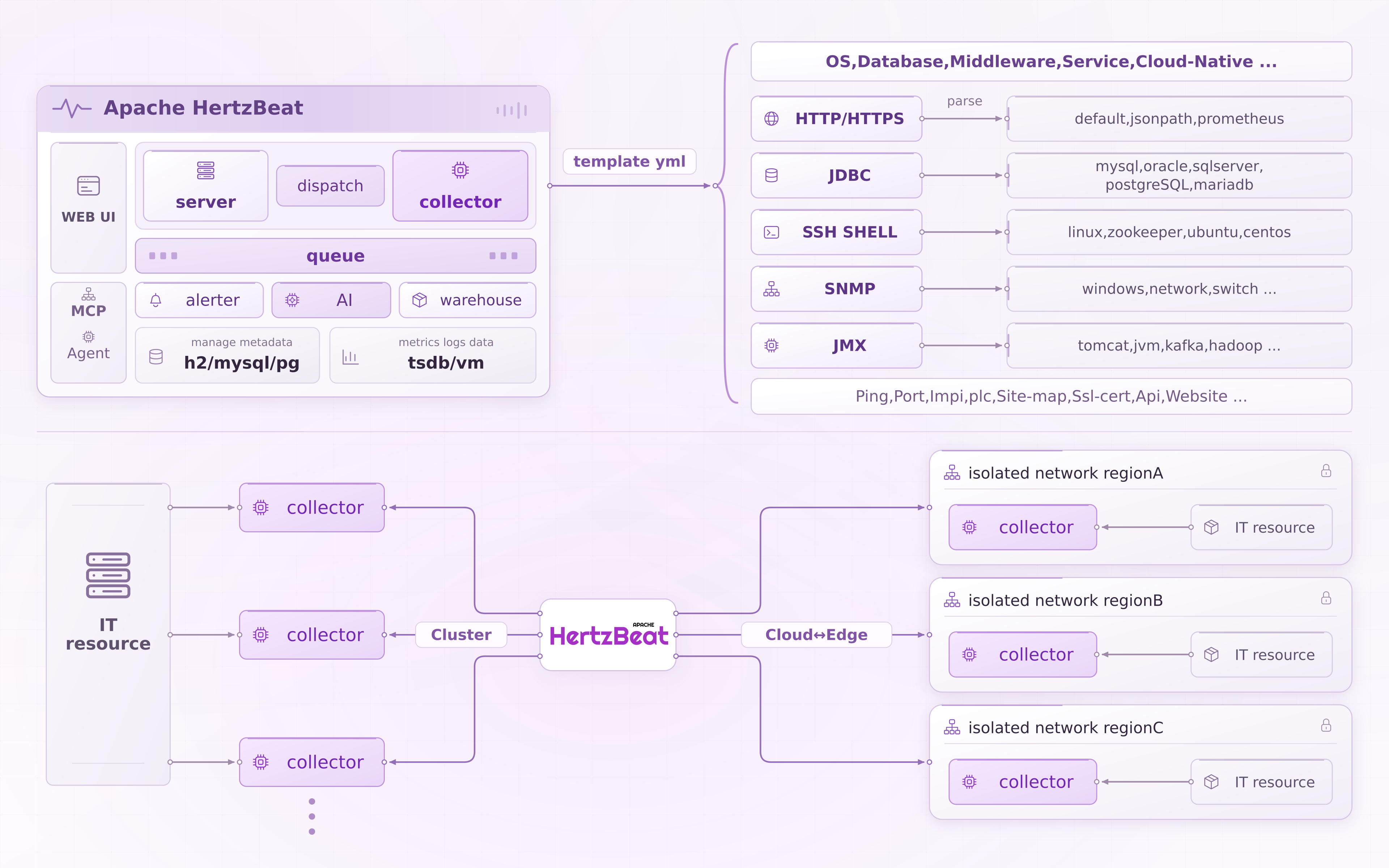The width and height of the screenshot is (1389, 868).
Task: Click the chip icon above "Agent"
Action: click(x=88, y=336)
